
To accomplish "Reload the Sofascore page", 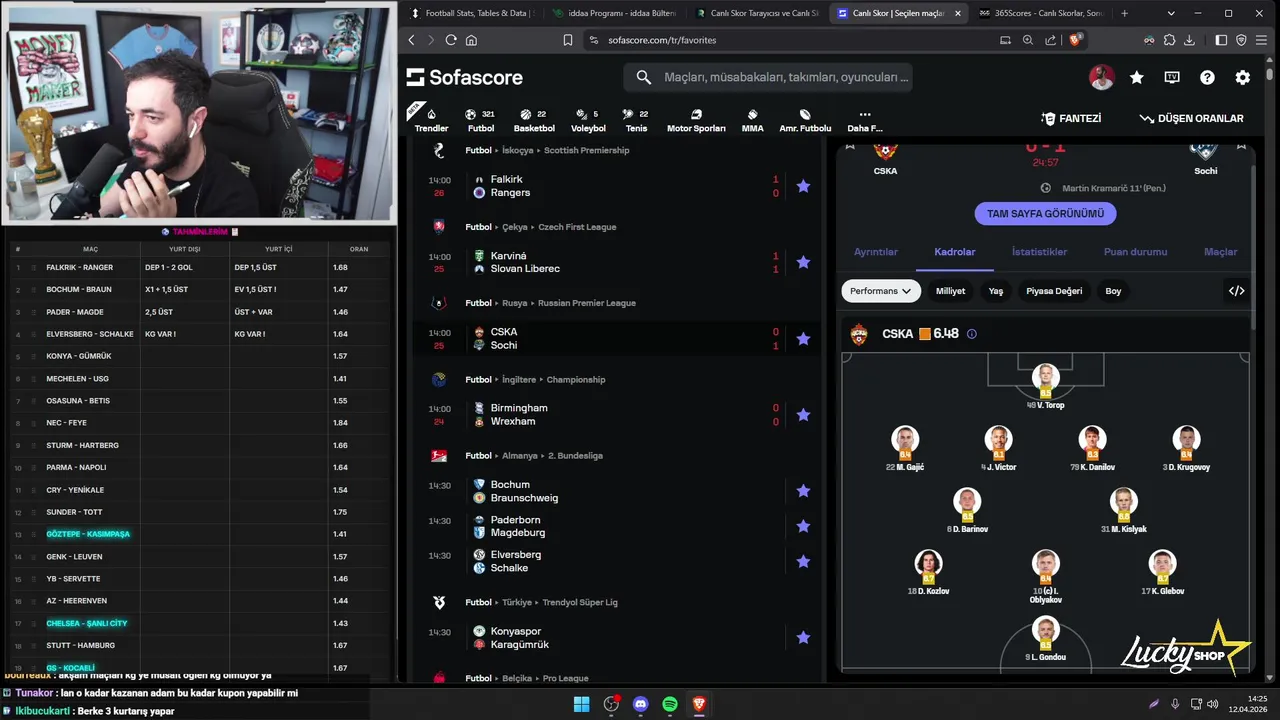I will (451, 40).
